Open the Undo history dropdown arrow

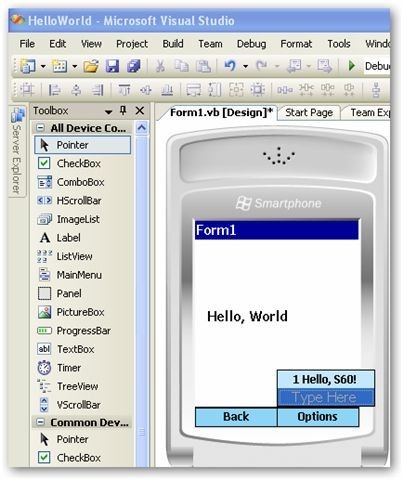(x=245, y=66)
